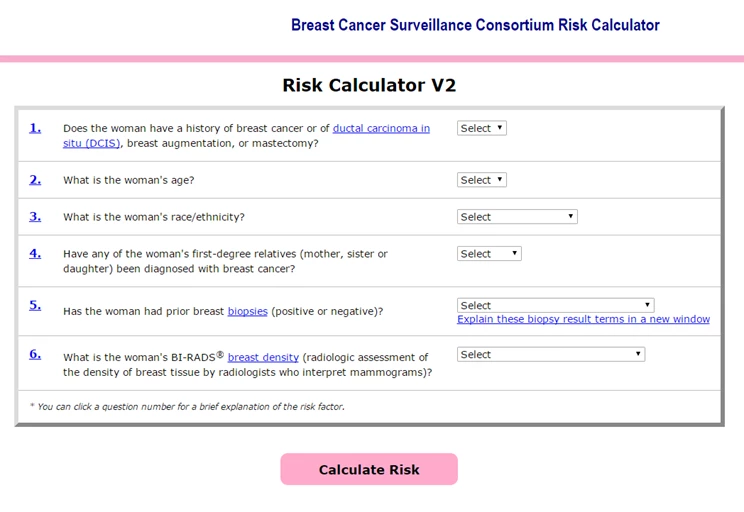Click the biopsies hyperlink
744x512 pixels.
click(x=247, y=312)
